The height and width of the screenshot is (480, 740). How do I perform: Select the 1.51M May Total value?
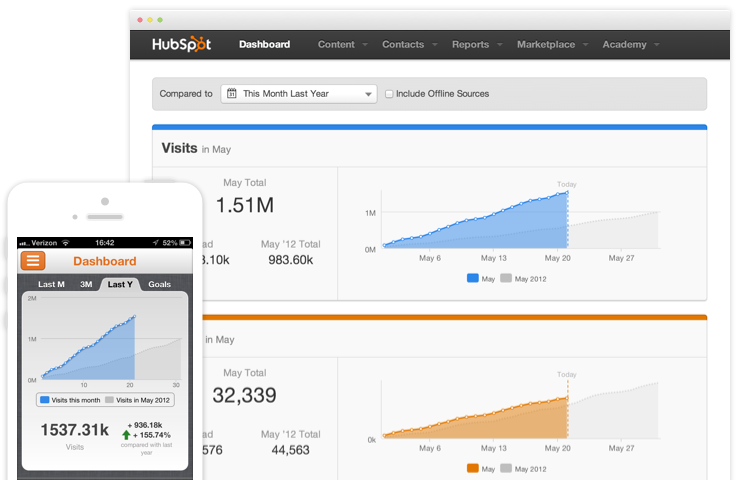pos(244,205)
